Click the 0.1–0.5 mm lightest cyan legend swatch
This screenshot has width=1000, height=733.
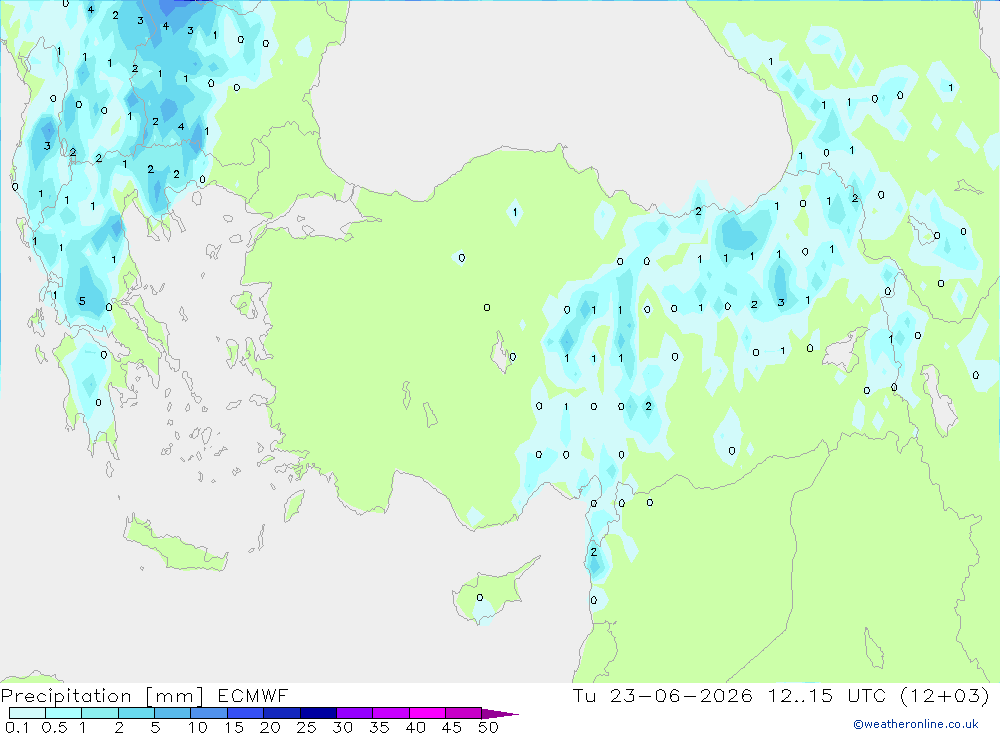pos(27,713)
